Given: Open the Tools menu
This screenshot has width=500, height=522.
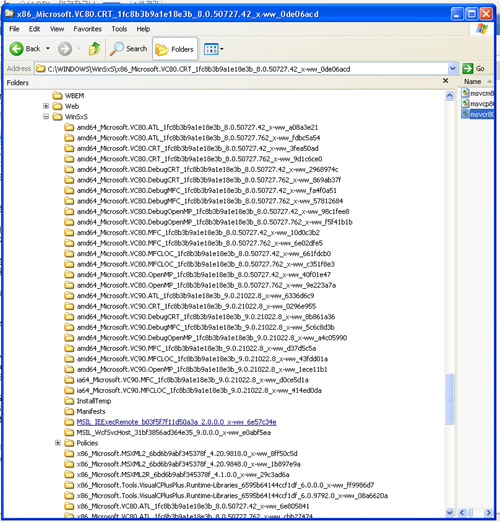Looking at the screenshot, I should 119,29.
